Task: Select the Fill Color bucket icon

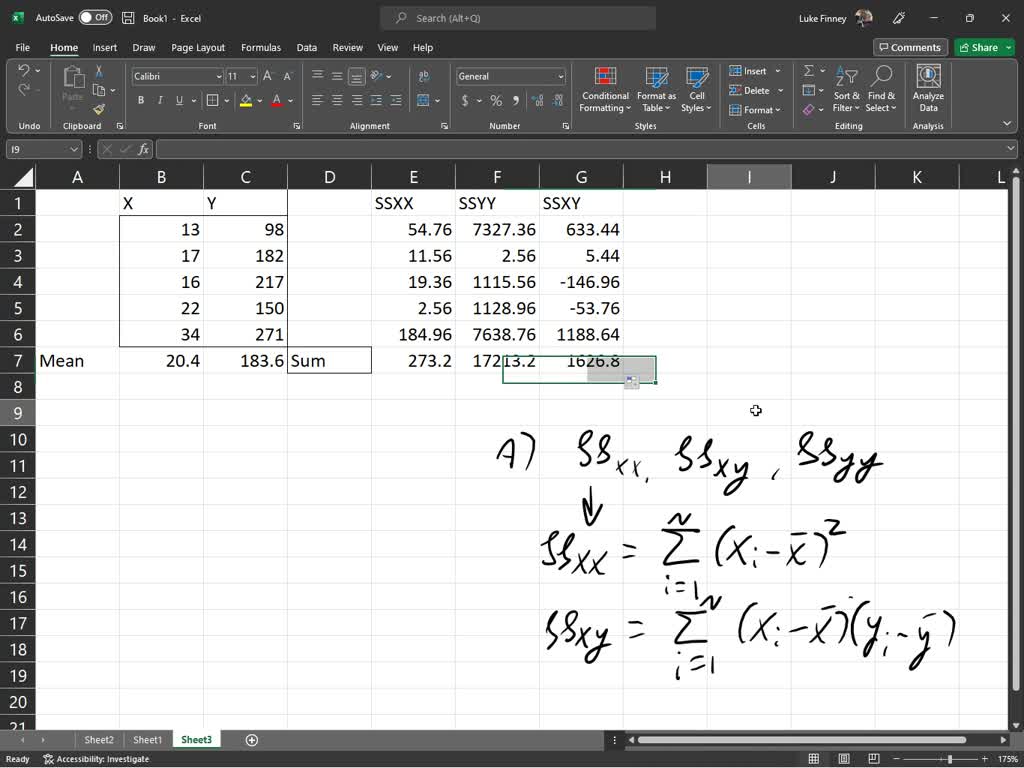Action: (x=248, y=101)
